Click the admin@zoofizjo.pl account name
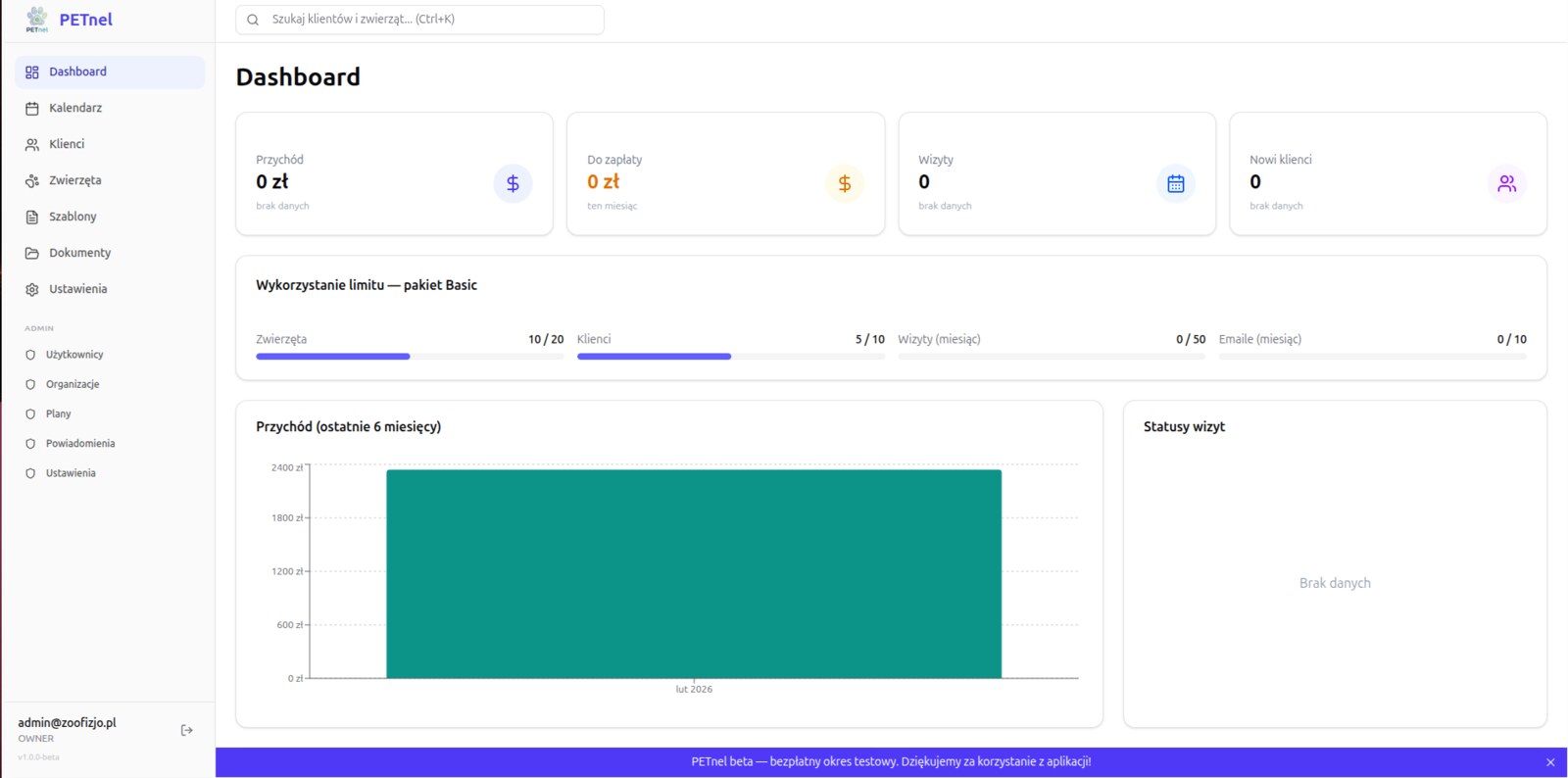 pyautogui.click(x=67, y=723)
